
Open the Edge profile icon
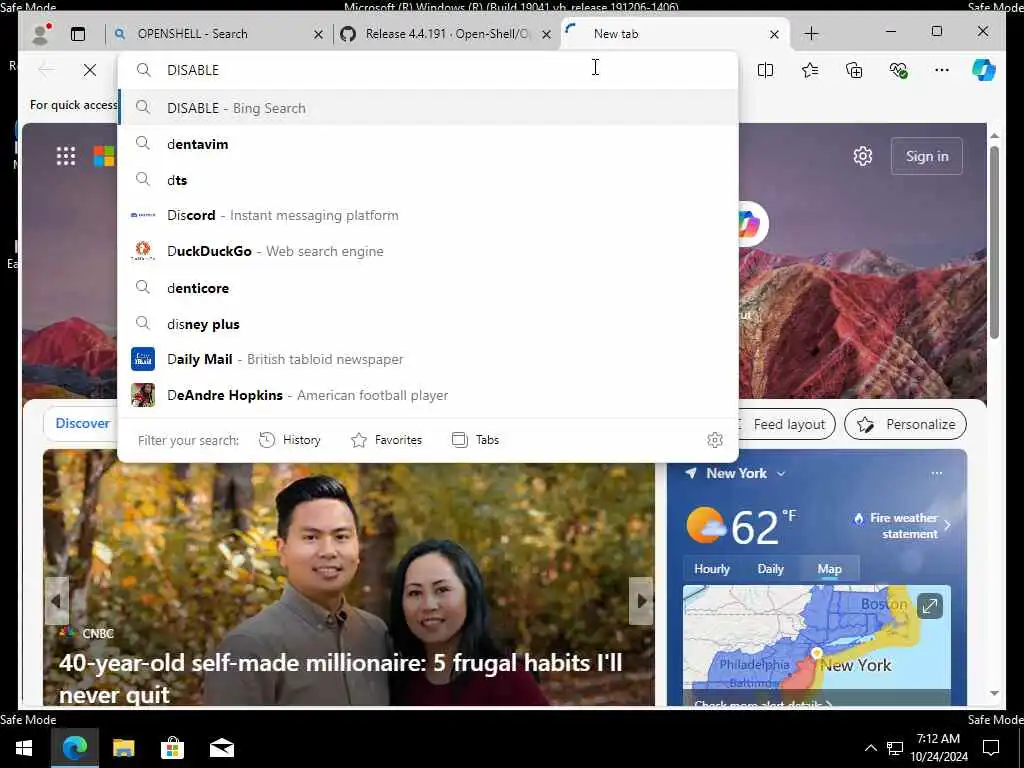pos(40,34)
